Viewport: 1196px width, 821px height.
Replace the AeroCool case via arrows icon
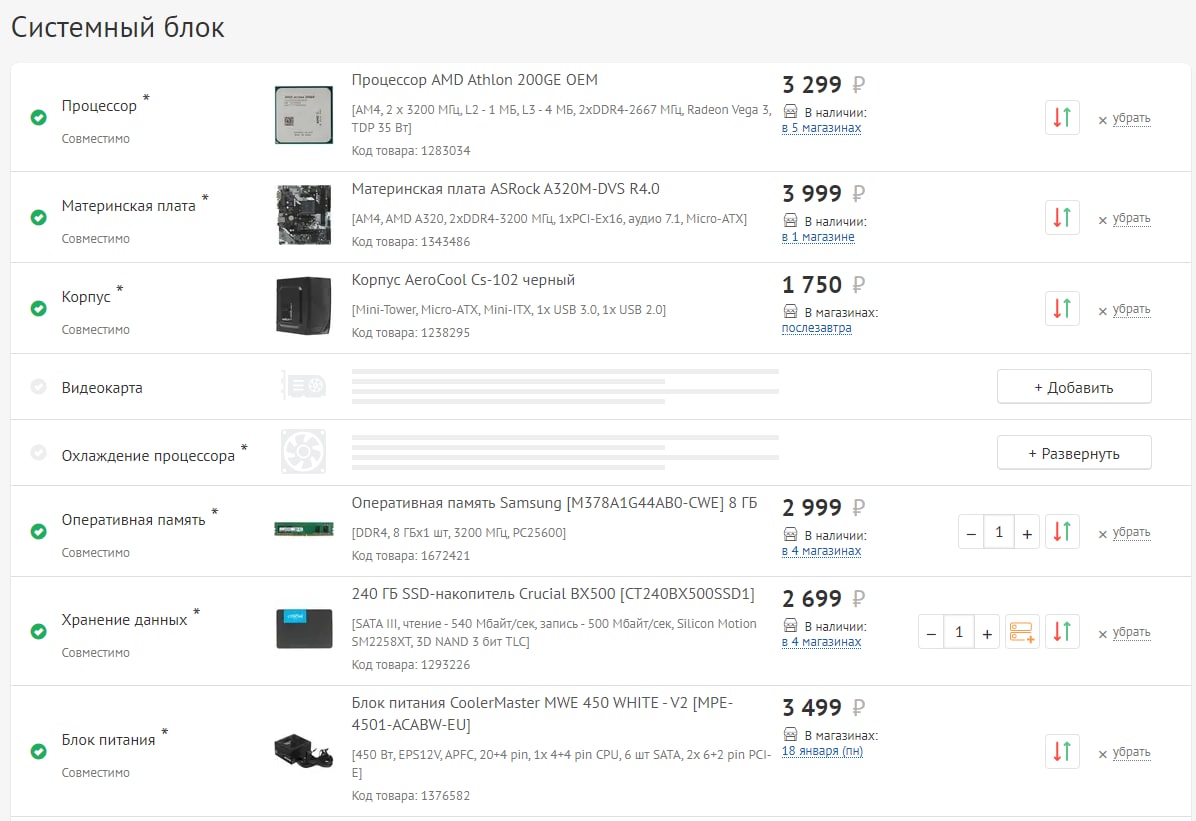point(1062,308)
